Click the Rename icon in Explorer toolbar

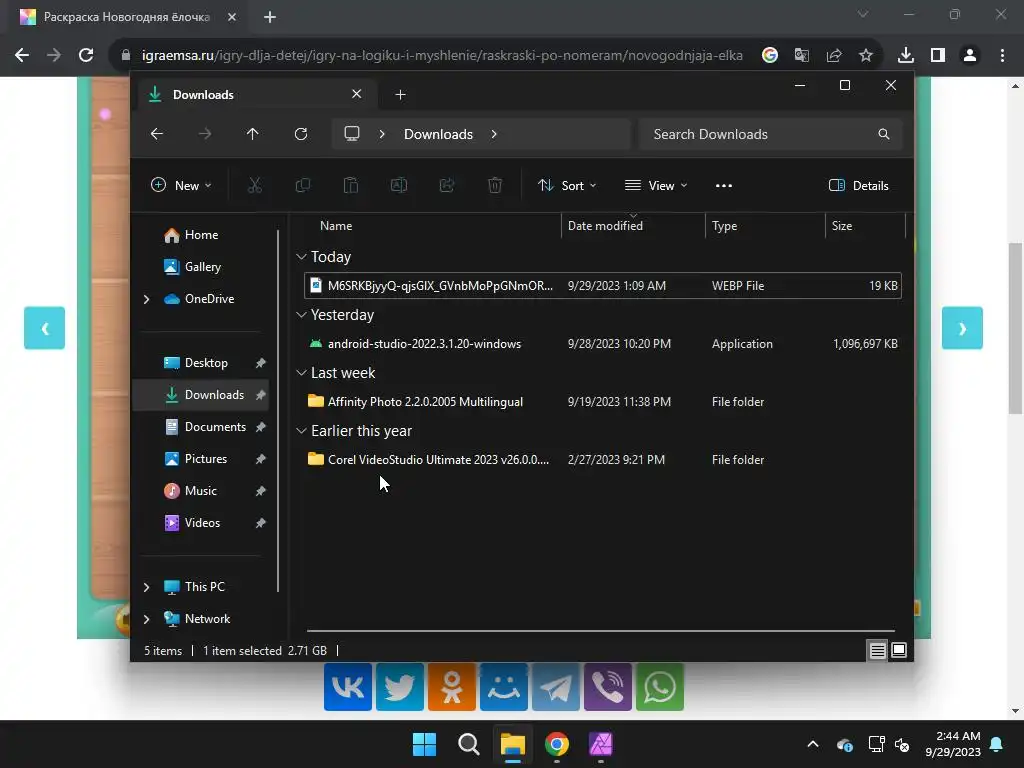[398, 185]
